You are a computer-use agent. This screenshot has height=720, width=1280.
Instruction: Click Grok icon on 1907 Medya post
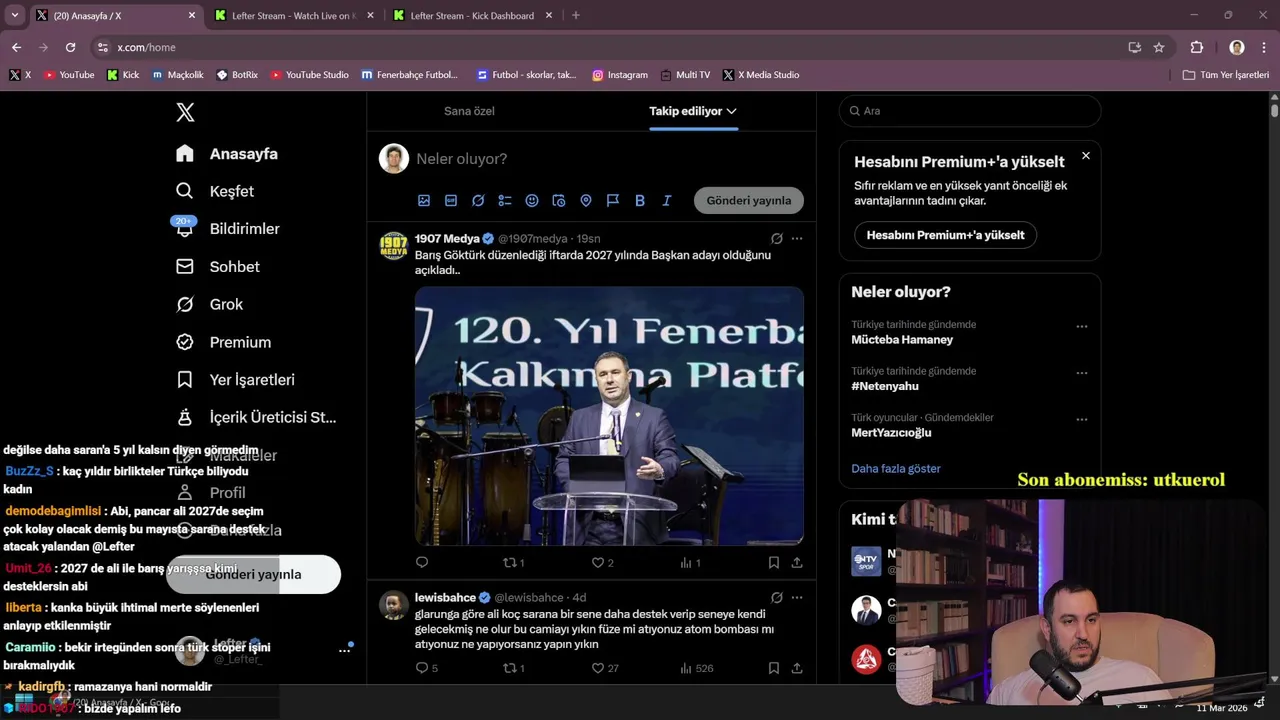pos(776,239)
